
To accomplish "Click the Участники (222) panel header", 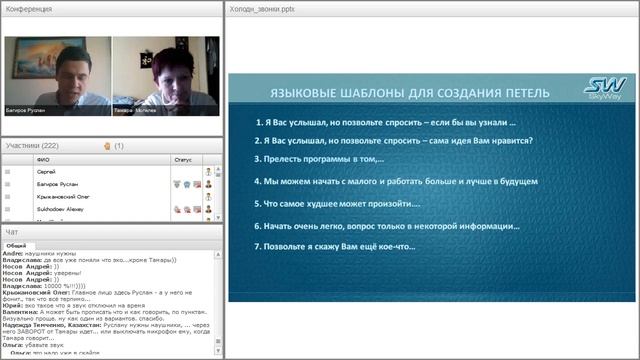I will [32, 146].
